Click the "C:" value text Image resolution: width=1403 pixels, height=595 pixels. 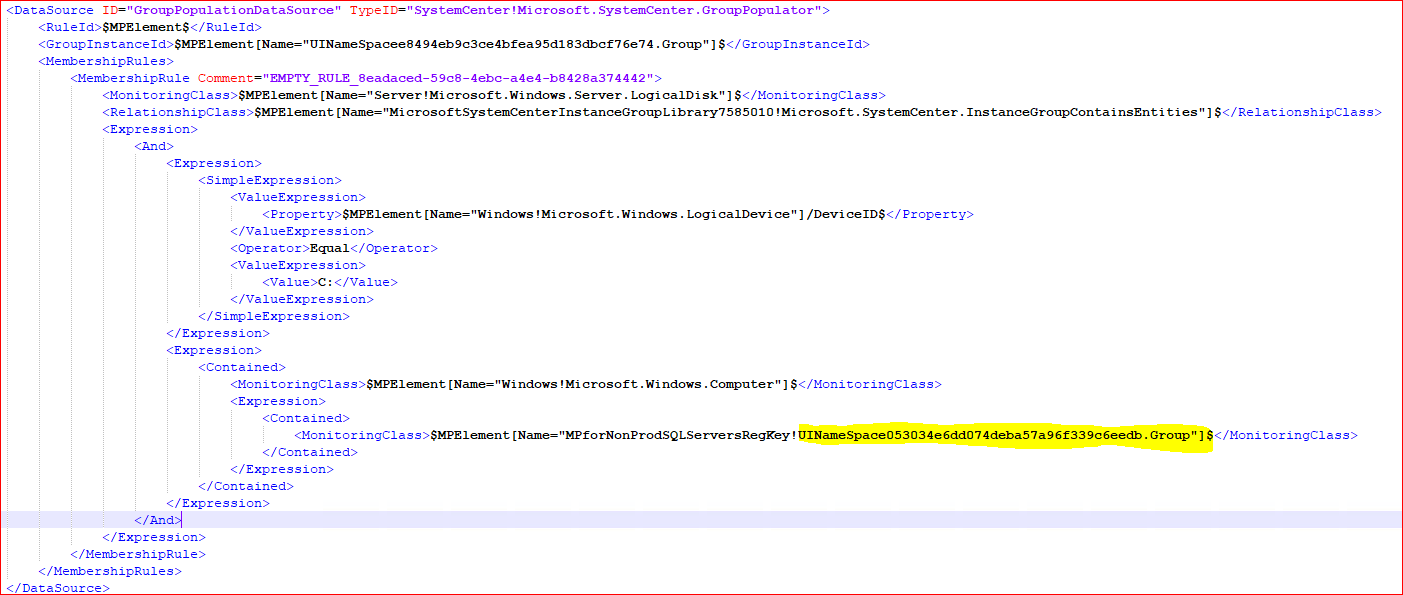325,282
